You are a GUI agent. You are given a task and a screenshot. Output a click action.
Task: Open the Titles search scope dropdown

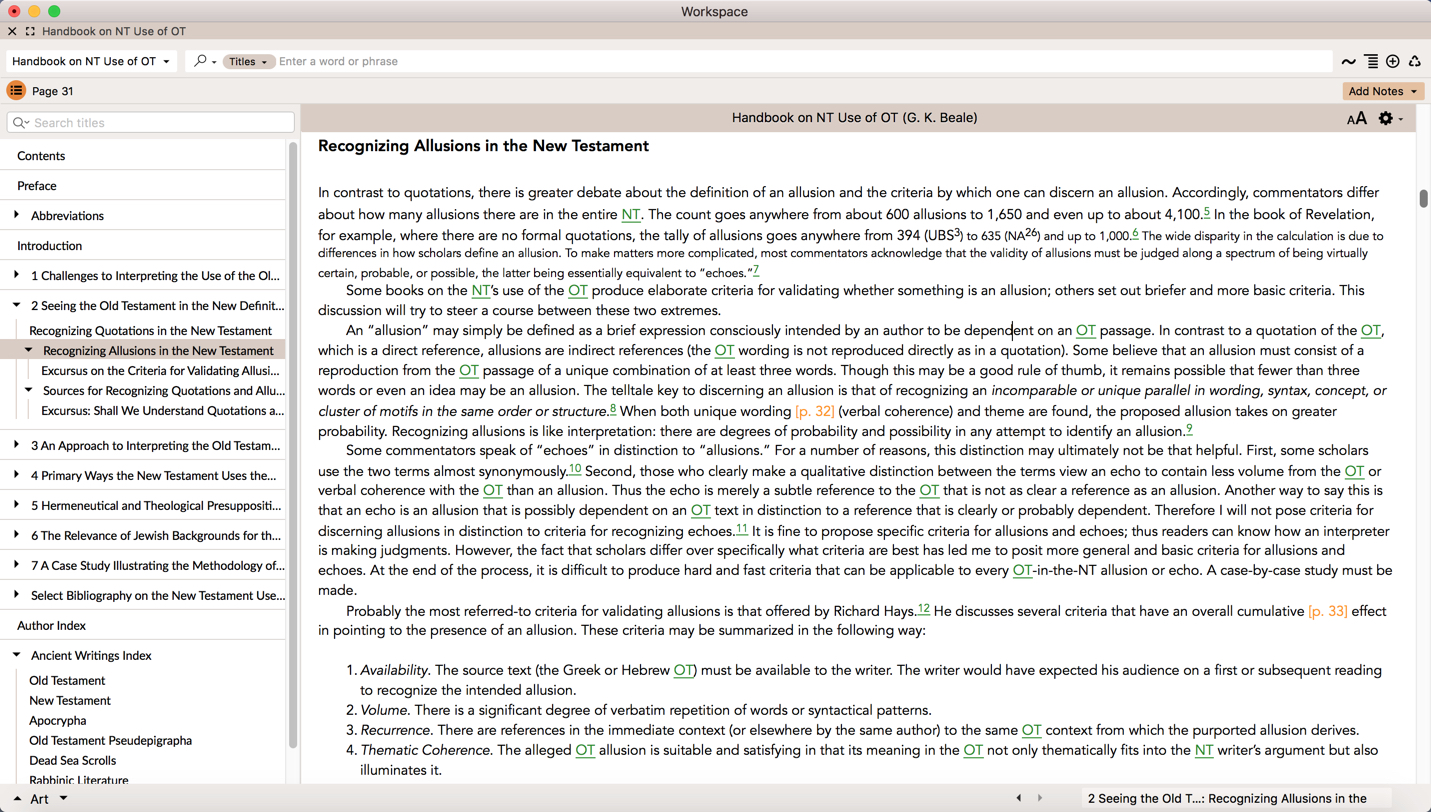pos(248,62)
